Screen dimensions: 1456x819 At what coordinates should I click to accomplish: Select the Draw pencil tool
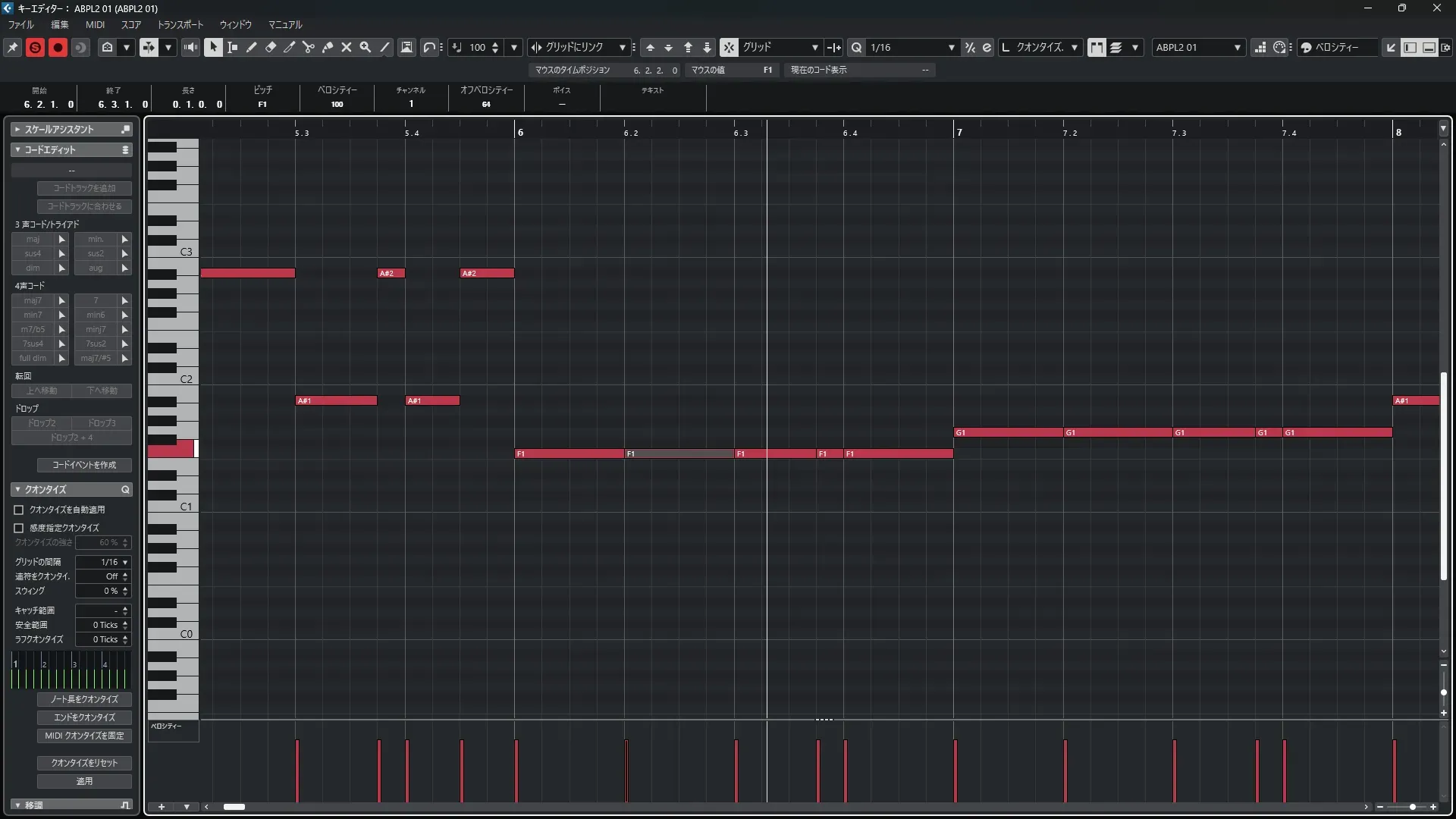(252, 47)
